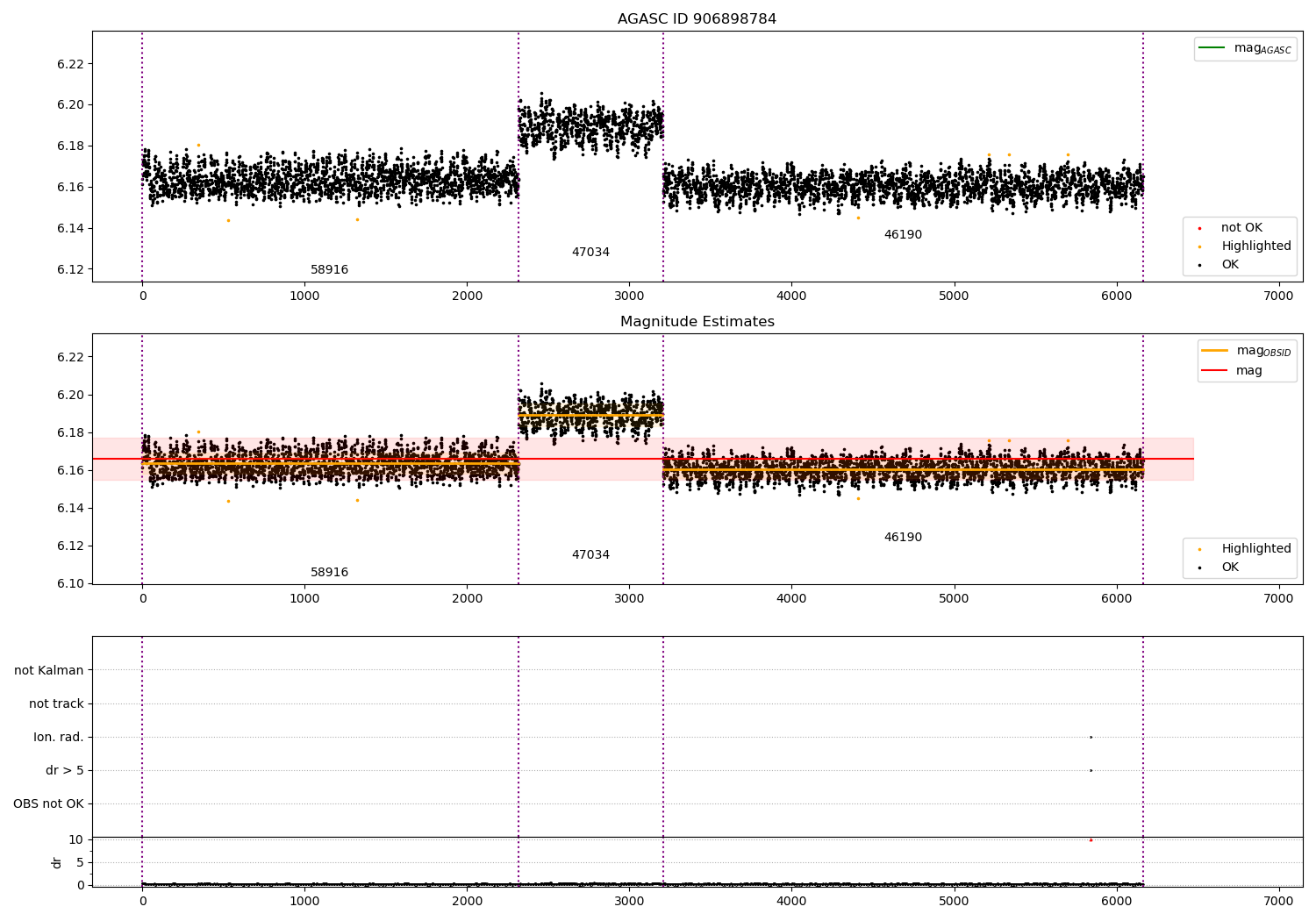Click the 5000 x-tick under Magnitude Estimates plot

tap(954, 598)
